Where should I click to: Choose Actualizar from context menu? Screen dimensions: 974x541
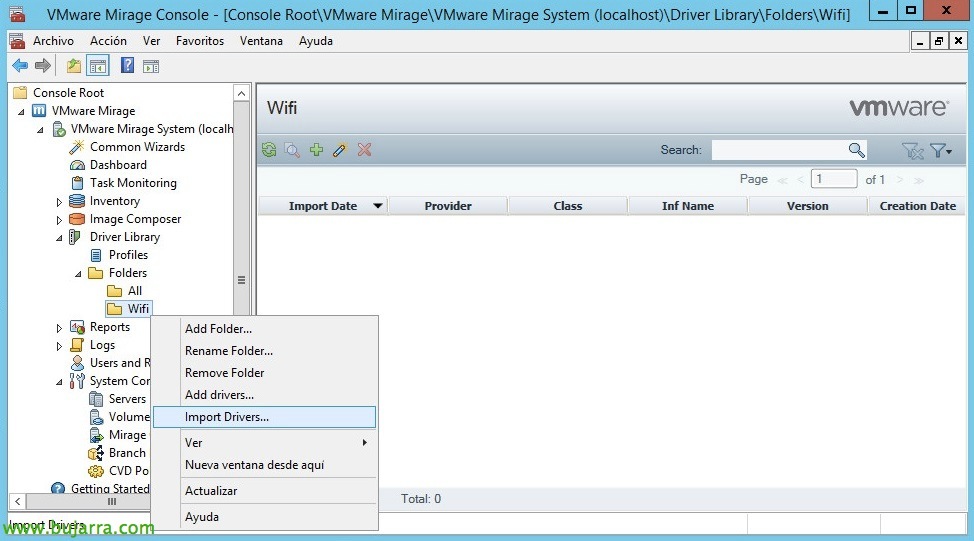[265, 491]
